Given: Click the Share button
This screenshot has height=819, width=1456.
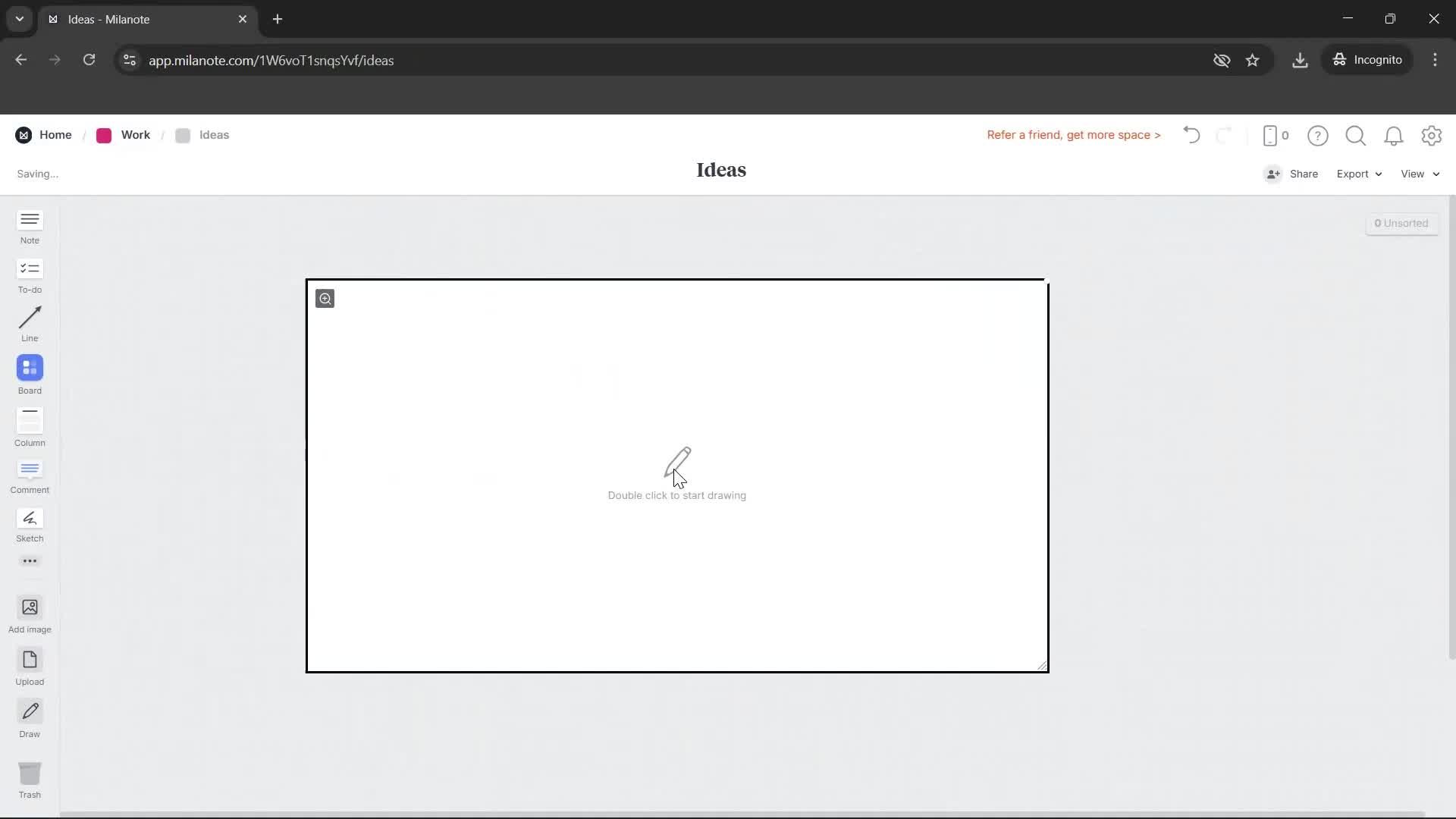Looking at the screenshot, I should pyautogui.click(x=1302, y=174).
